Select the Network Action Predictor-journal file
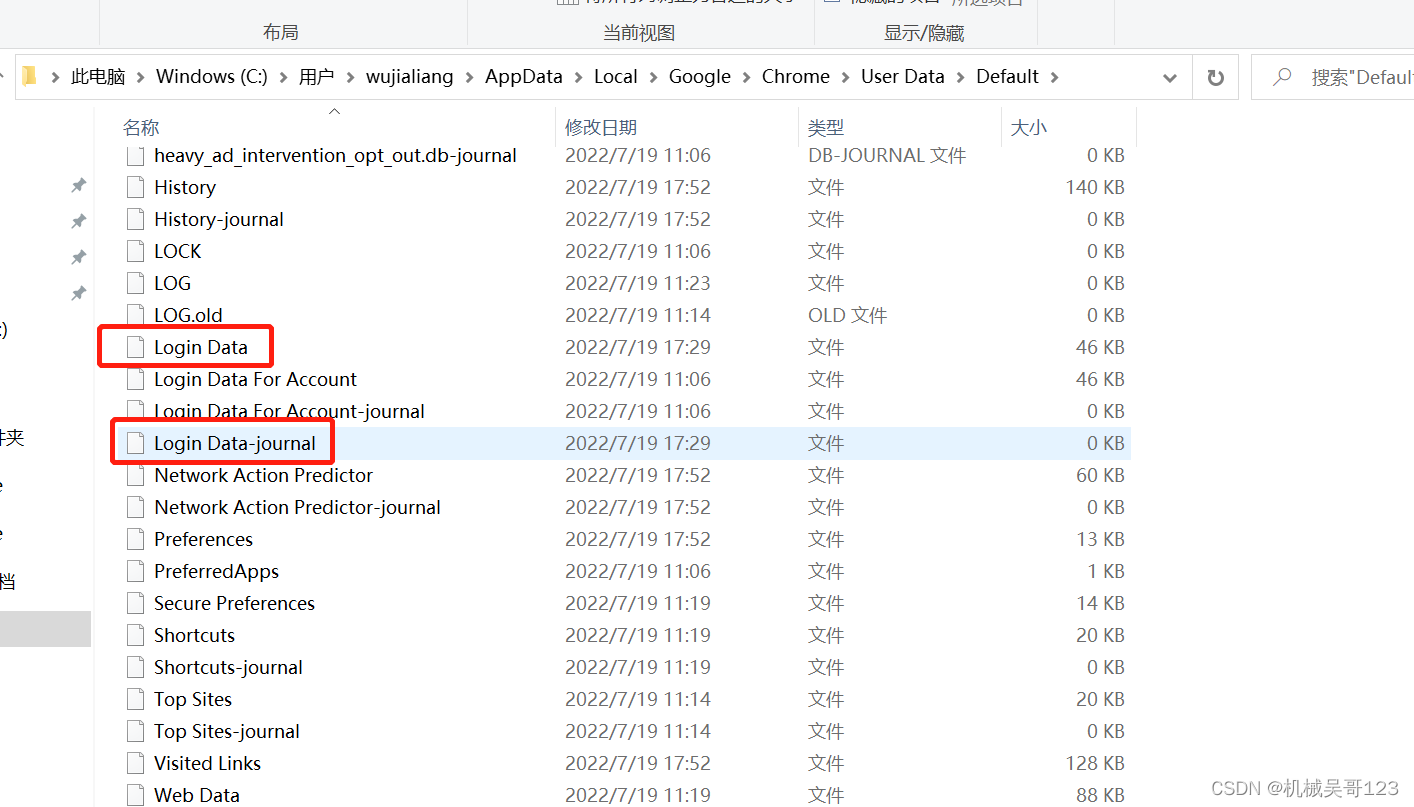 pyautogui.click(x=297, y=507)
